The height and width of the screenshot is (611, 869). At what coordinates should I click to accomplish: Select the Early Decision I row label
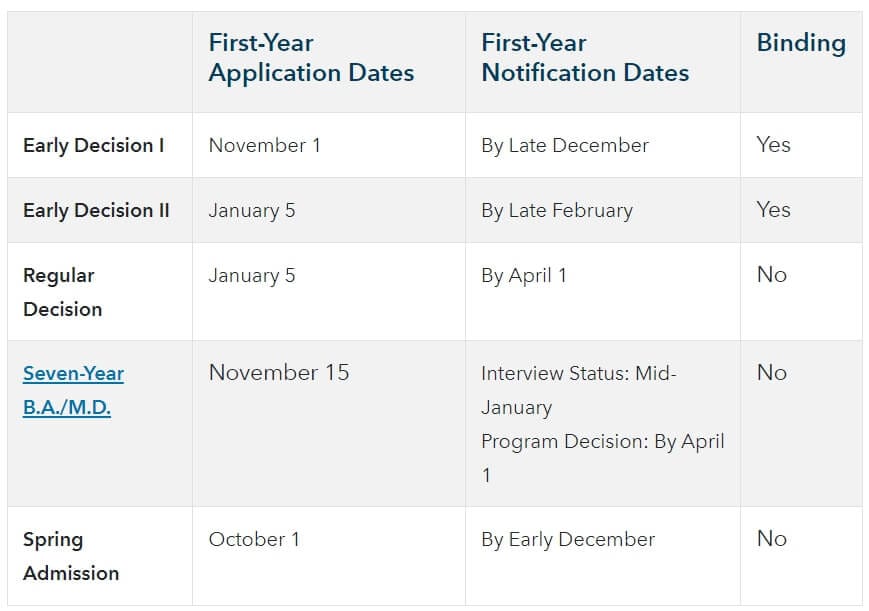coord(94,145)
